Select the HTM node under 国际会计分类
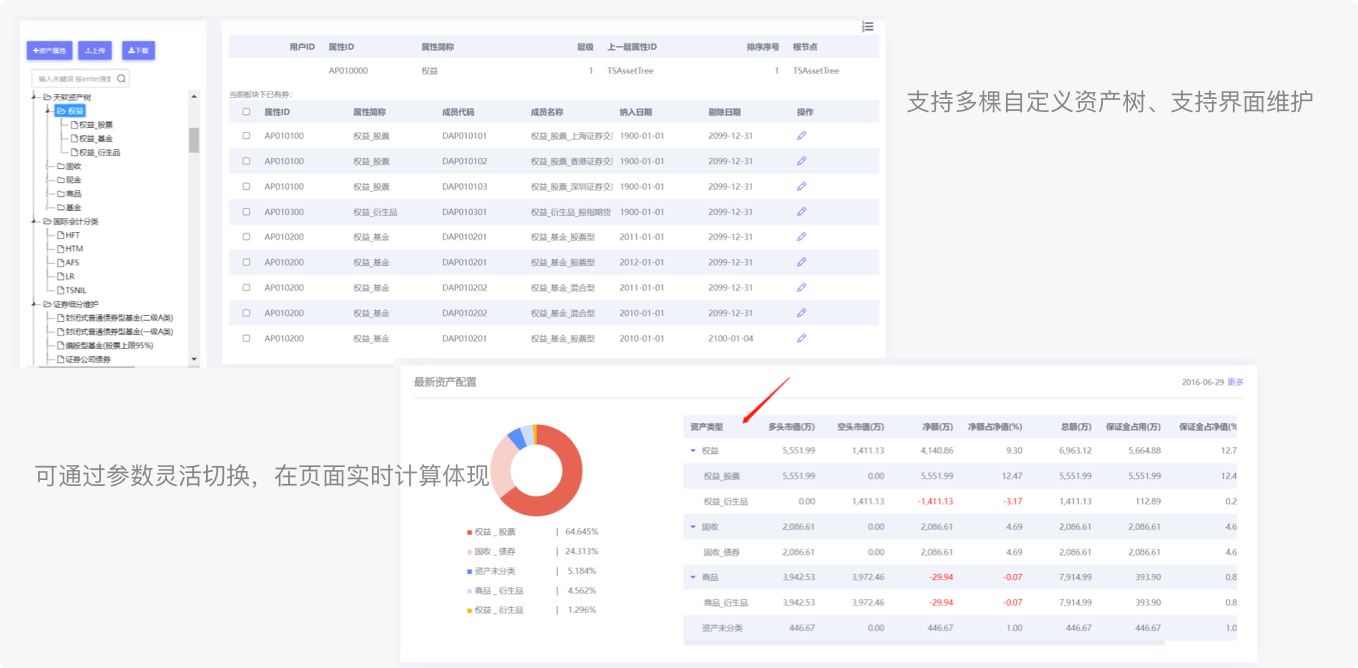 point(73,249)
